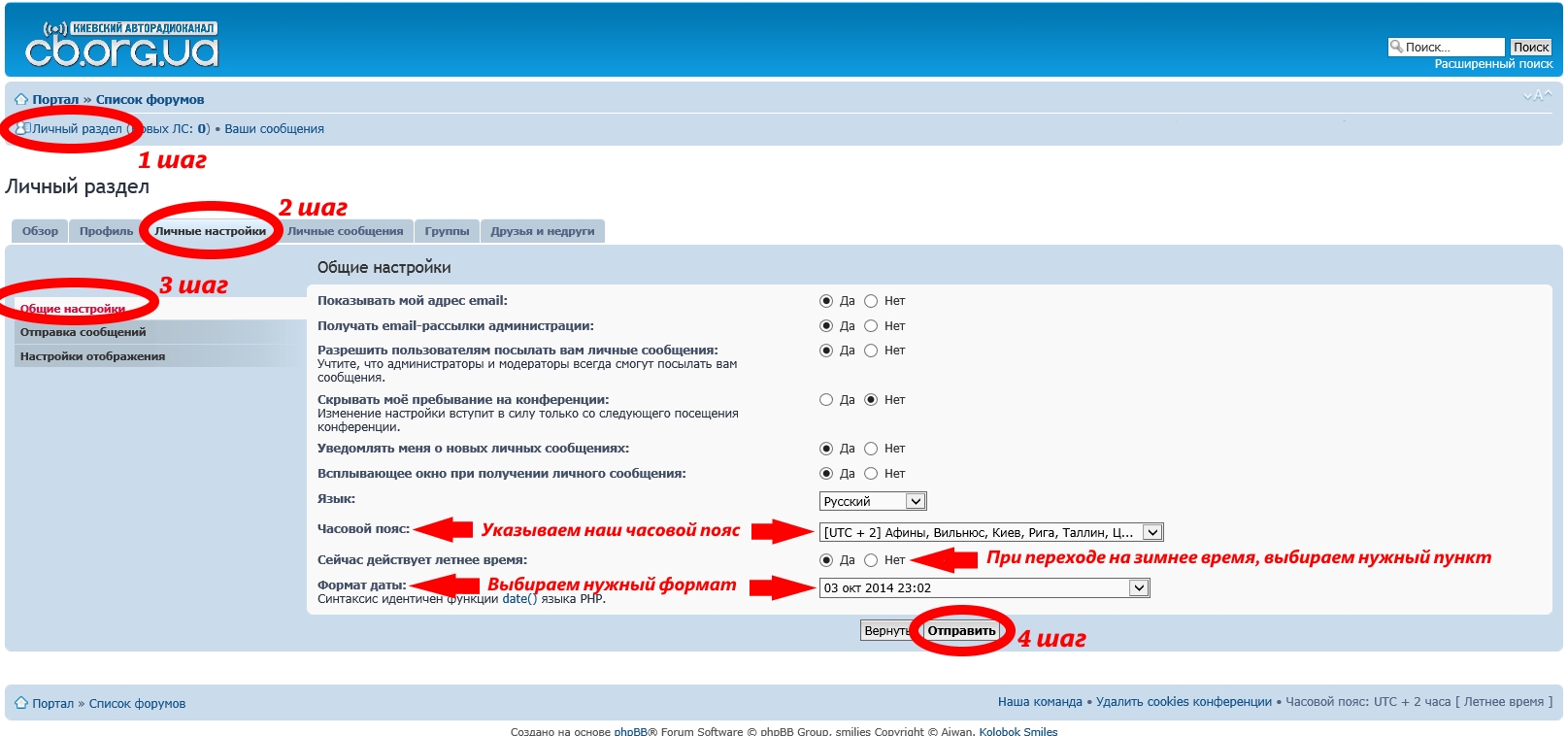Click the magnifier icon in the search box
This screenshot has height=736, width=1568.
[1397, 47]
